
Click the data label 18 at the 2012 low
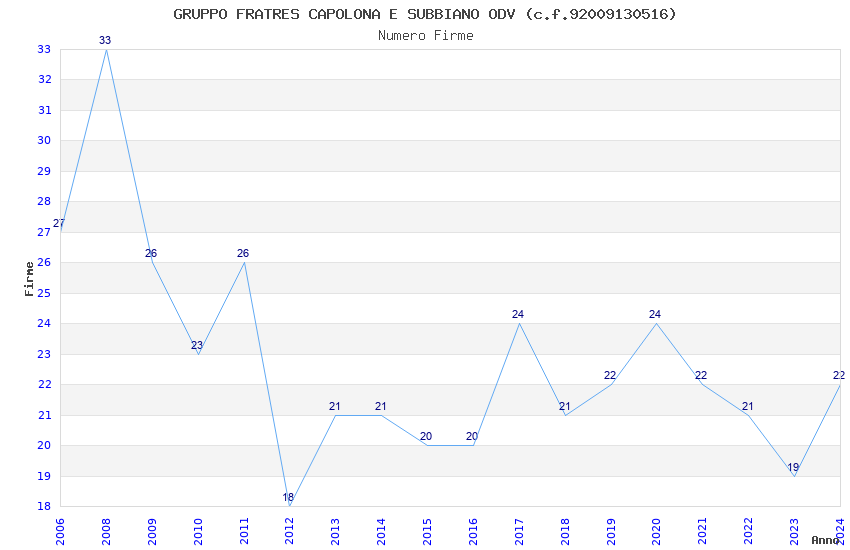coord(288,497)
